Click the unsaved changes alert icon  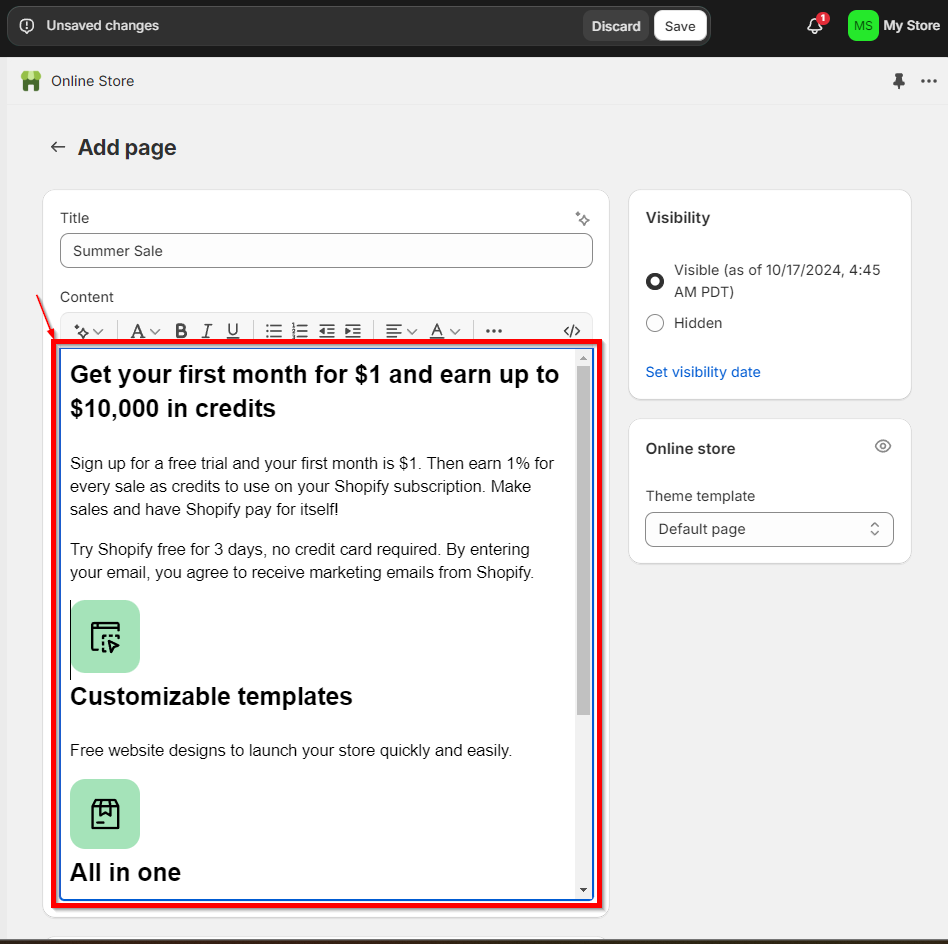[27, 26]
